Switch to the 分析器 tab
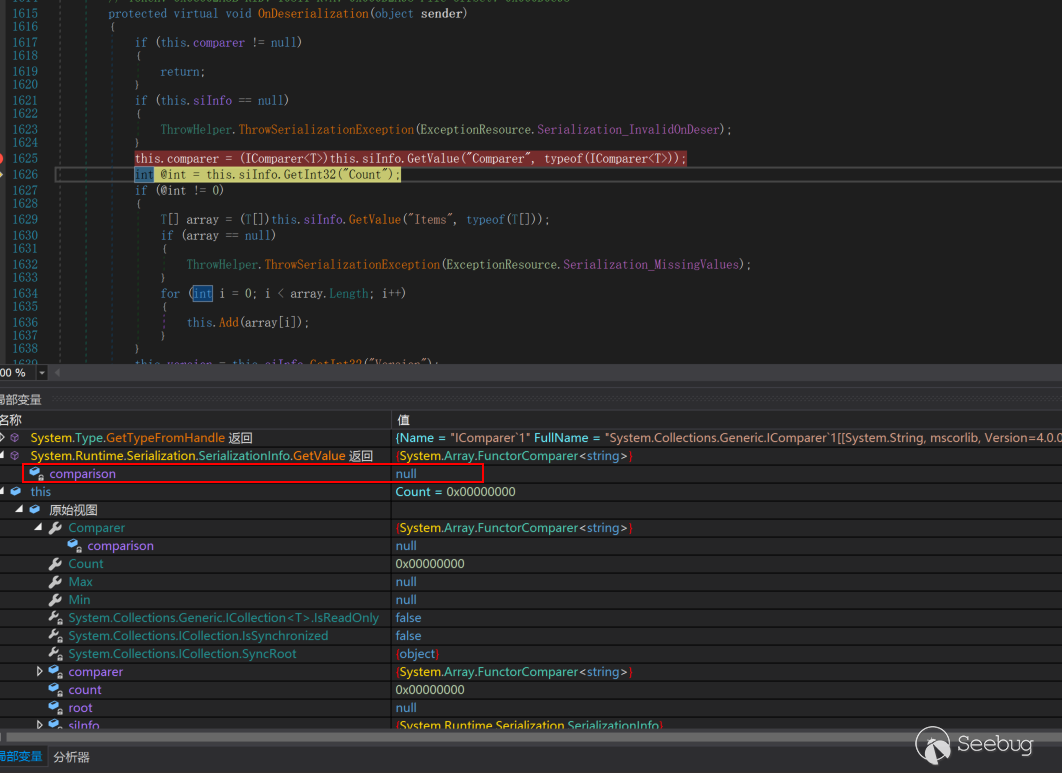1062x773 pixels. tap(71, 757)
